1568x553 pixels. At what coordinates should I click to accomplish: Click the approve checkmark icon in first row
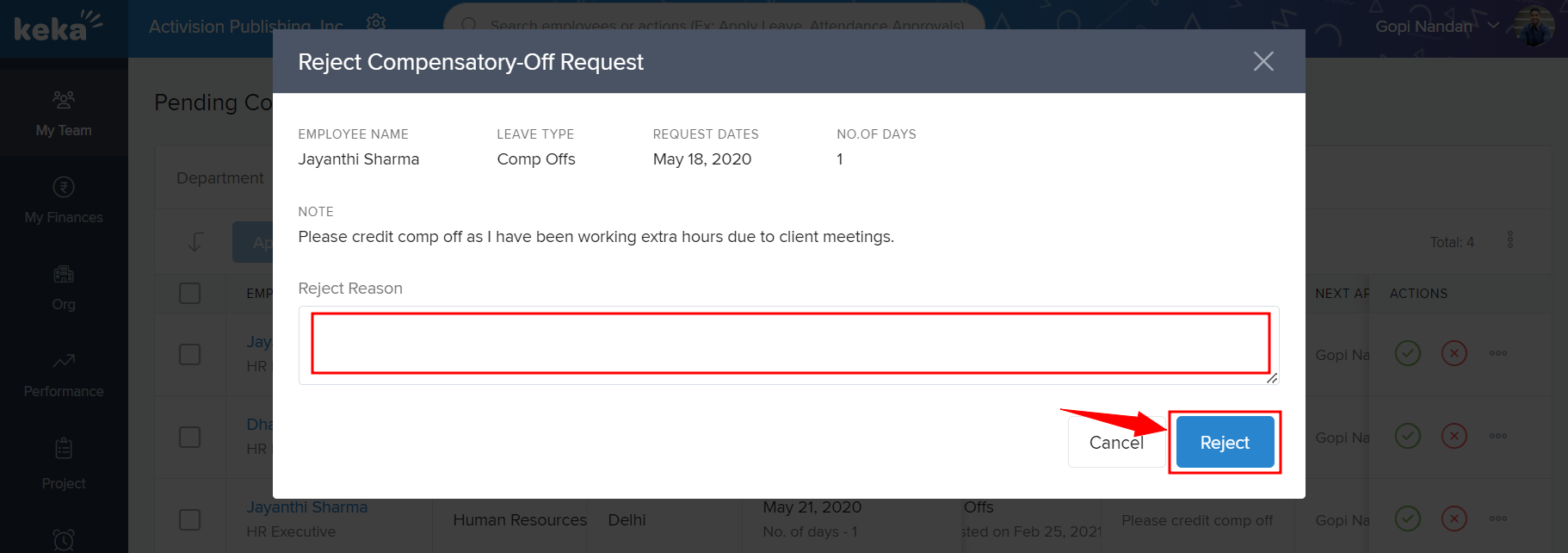point(1407,353)
